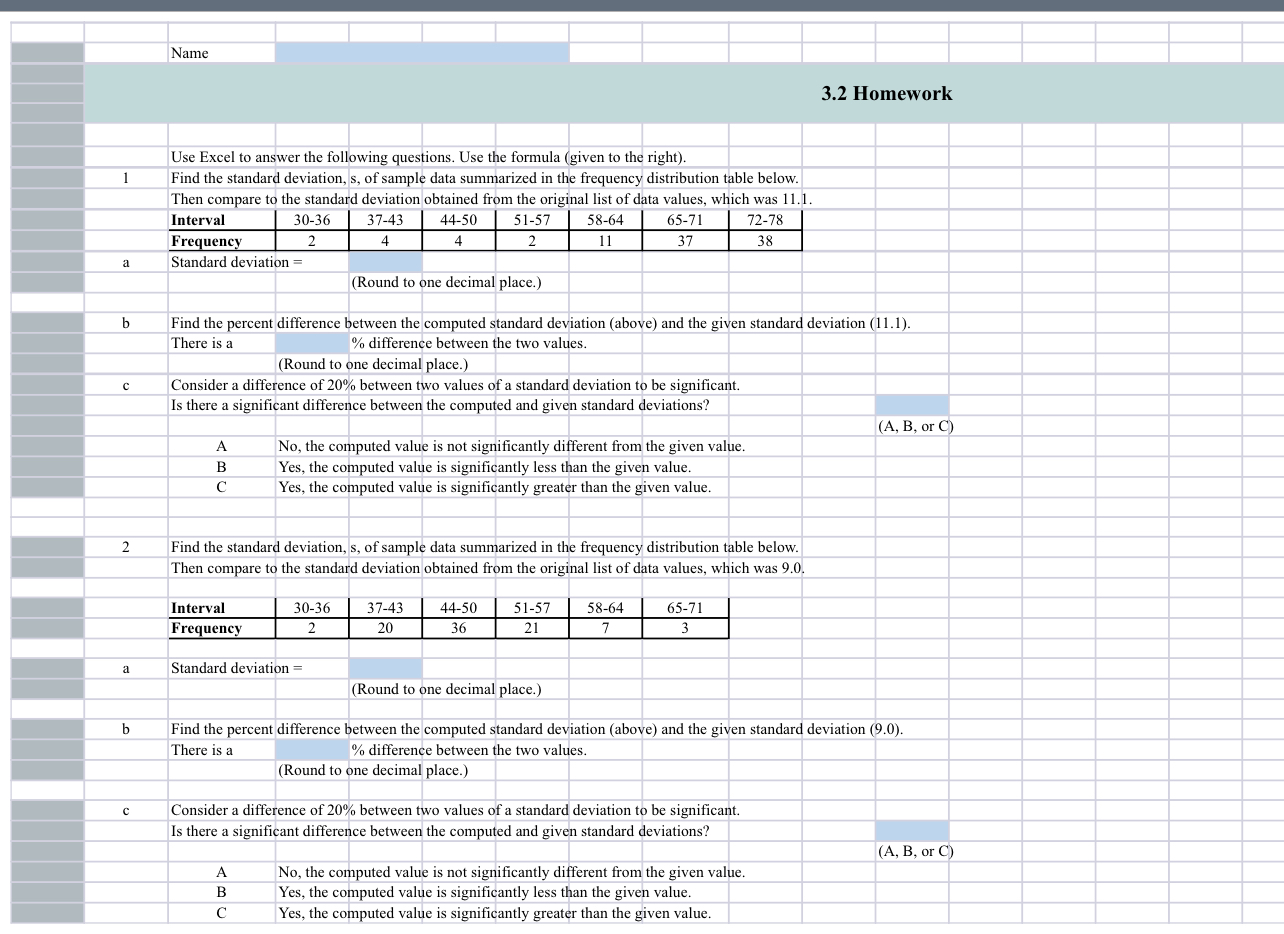Viewport: 1284px width, 934px height.
Task: Select the frequency value 11 in question 1
Action: coord(605,241)
